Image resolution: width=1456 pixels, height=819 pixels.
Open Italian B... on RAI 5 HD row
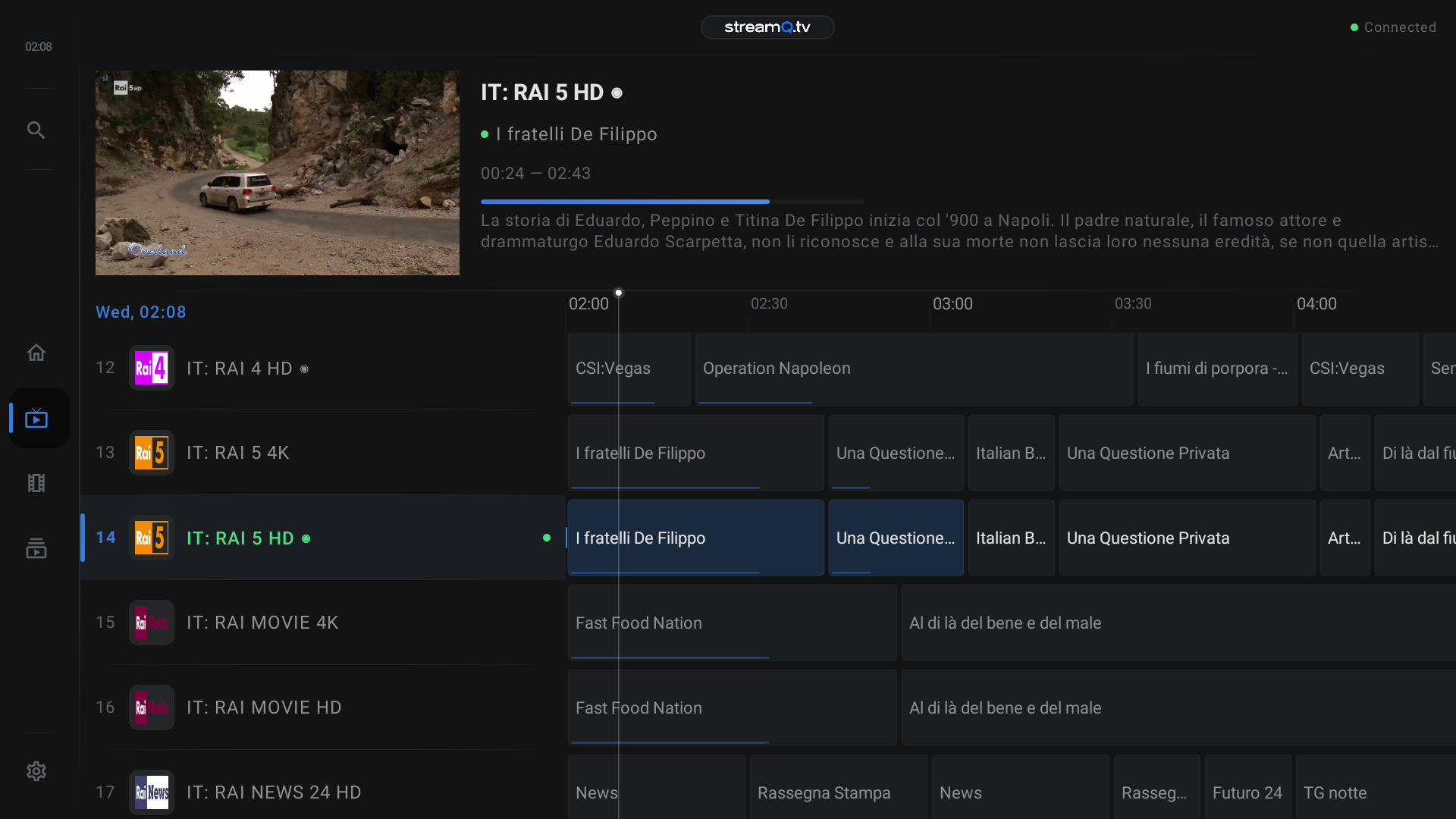(x=1012, y=538)
